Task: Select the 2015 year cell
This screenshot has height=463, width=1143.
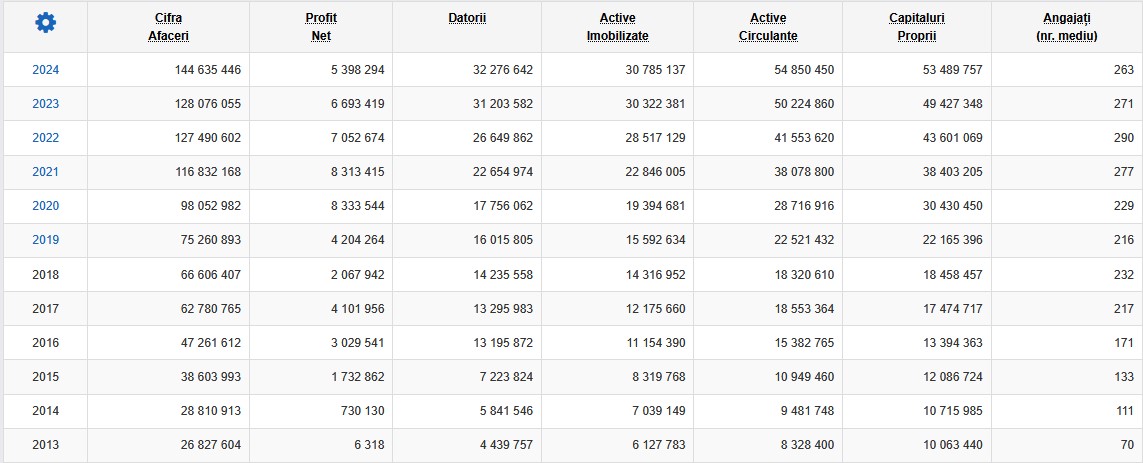Action: 45,377
